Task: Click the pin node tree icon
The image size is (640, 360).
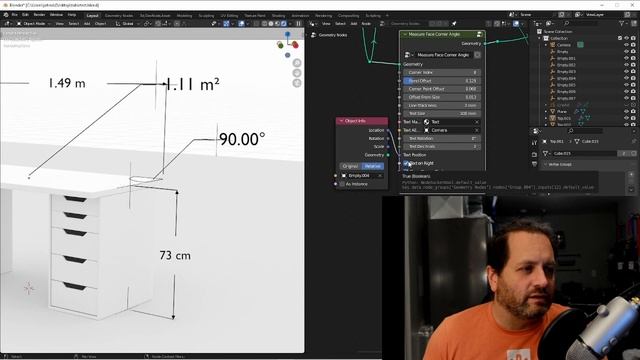Action: (x=453, y=24)
